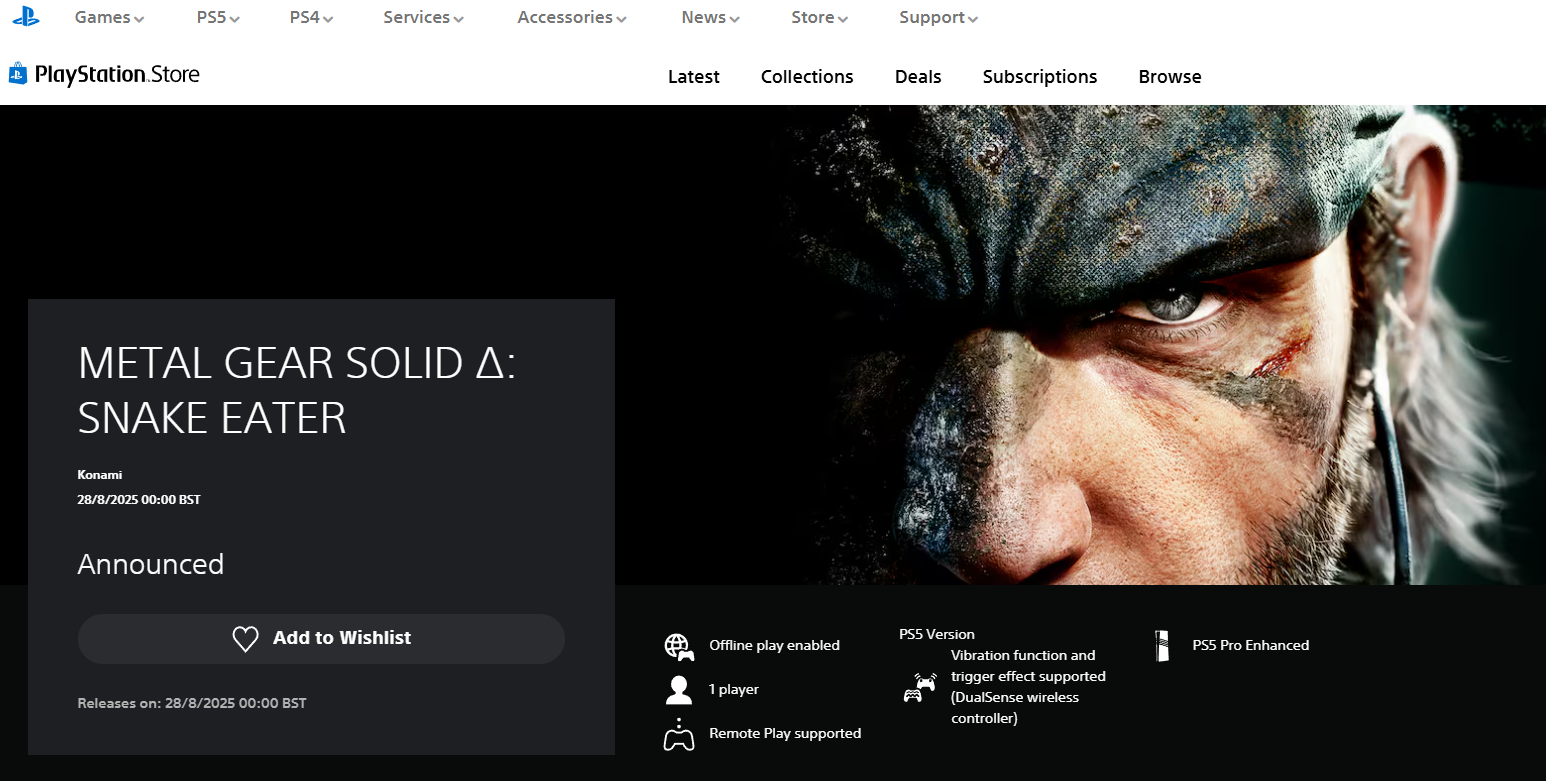This screenshot has height=781, width=1546.
Task: Select the Subscriptions tab
Action: [1039, 76]
